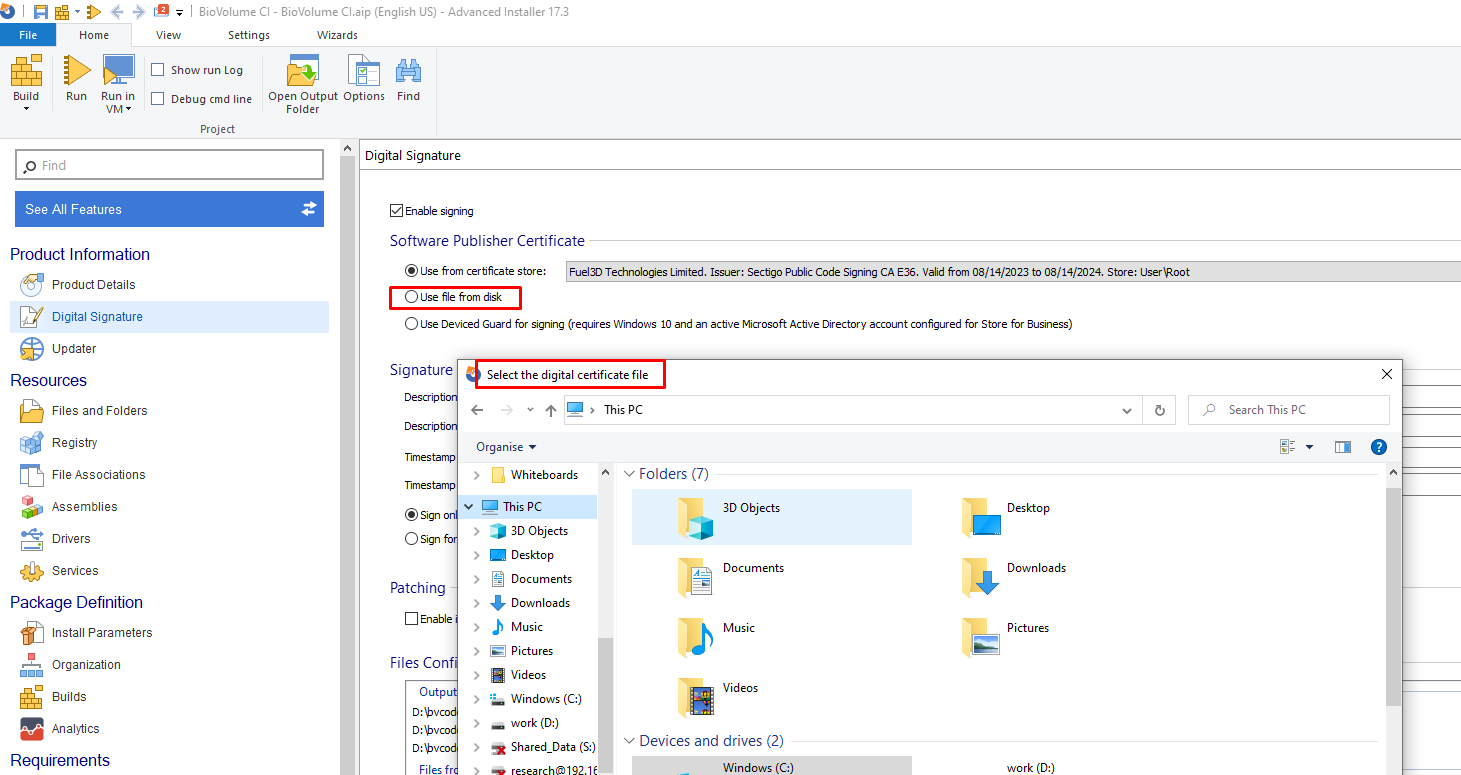Uncheck Enable signing checkbox
1461x775 pixels.
point(397,211)
